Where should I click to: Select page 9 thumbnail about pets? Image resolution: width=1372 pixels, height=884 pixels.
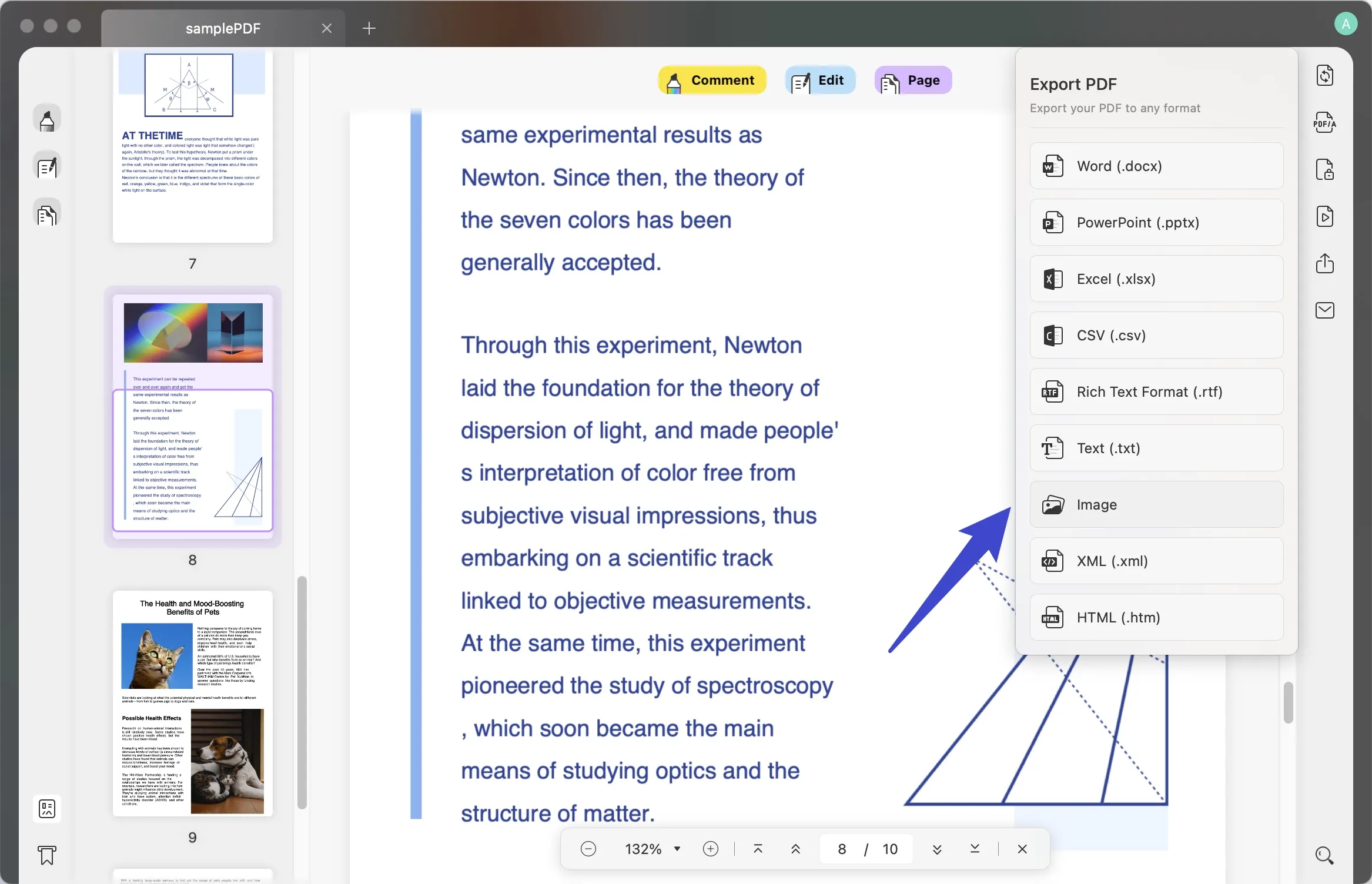[x=192, y=703]
